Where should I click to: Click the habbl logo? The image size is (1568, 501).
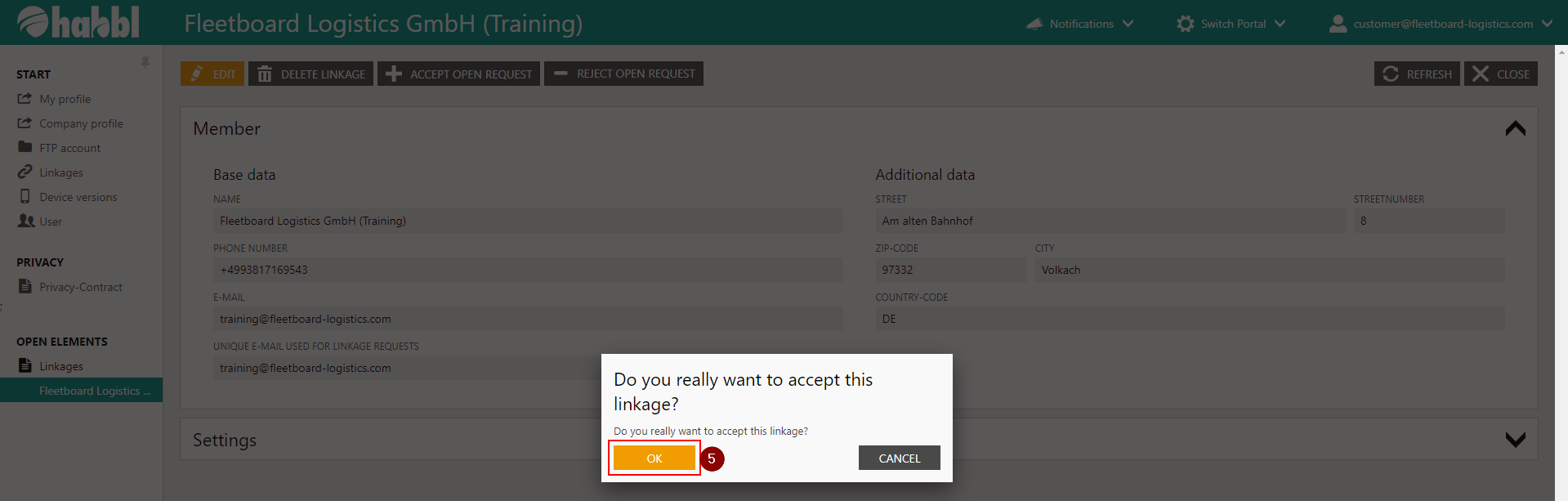[78, 22]
